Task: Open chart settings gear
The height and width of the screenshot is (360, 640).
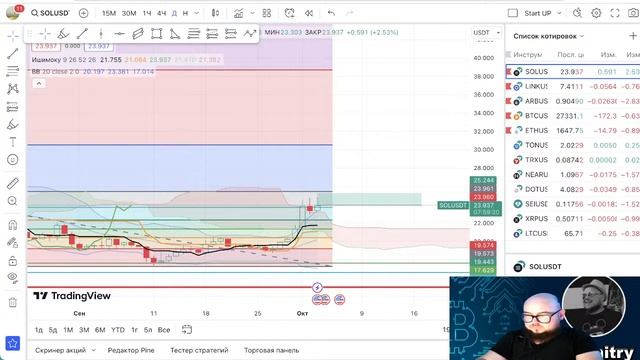Action: tap(596, 13)
